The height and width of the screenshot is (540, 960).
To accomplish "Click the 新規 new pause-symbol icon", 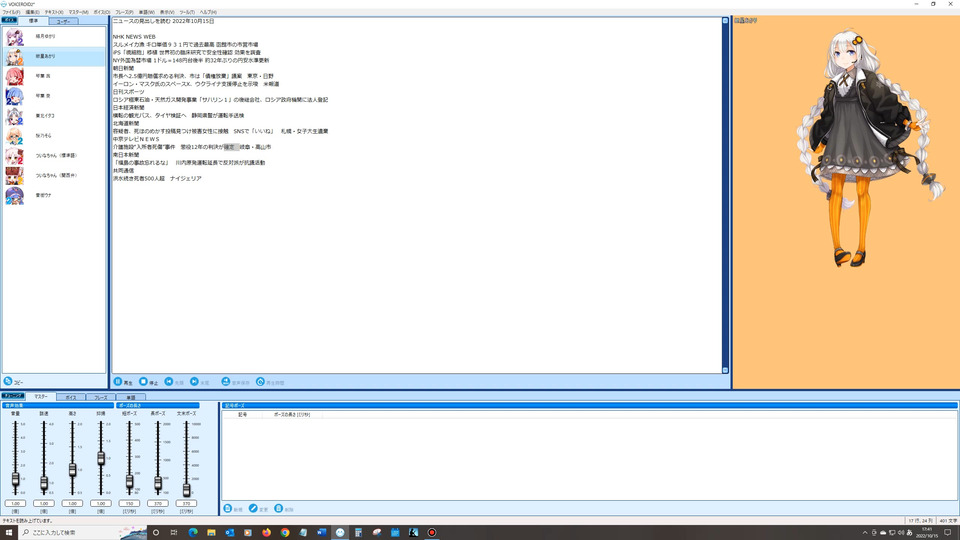I will [228, 509].
